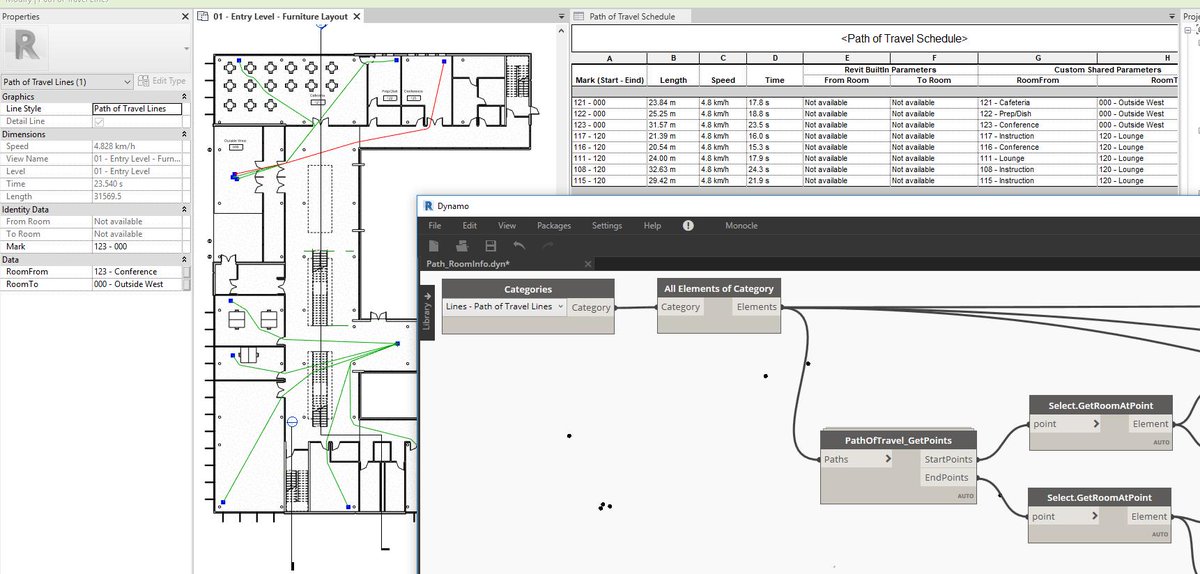
Task: Click the RoomFrom value 123 - Conference
Action: click(x=137, y=272)
